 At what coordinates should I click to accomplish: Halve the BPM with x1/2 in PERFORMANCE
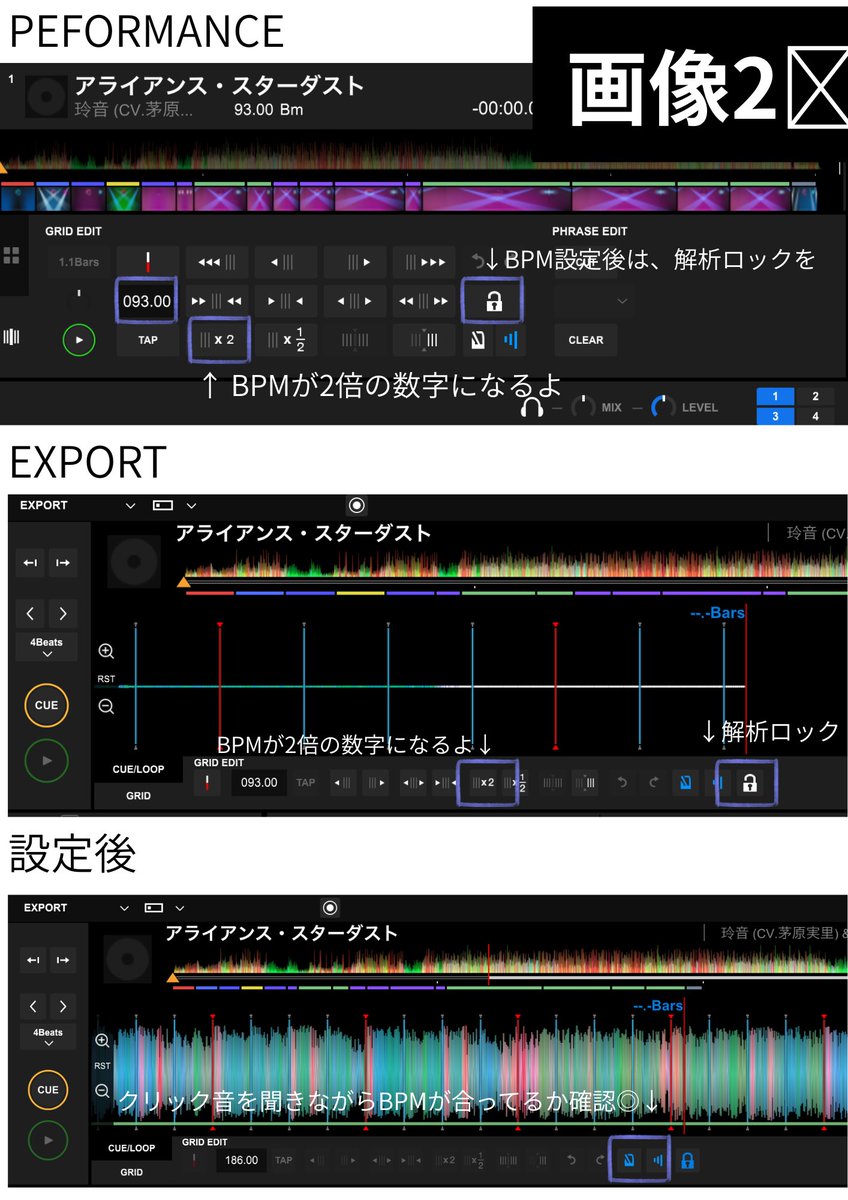point(285,339)
